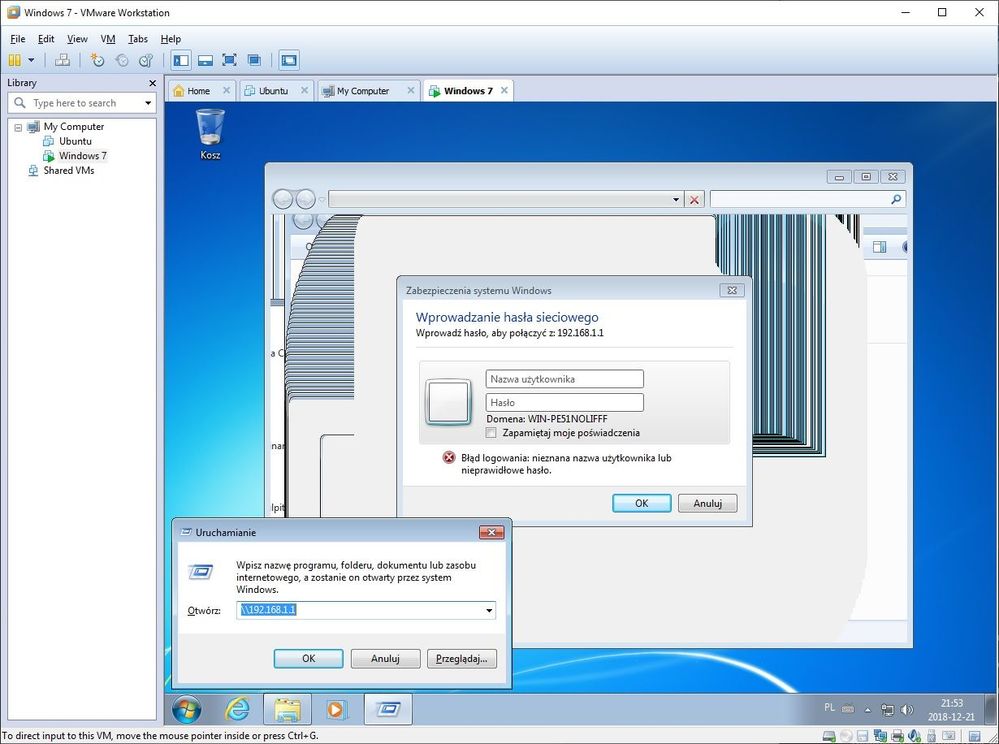Toggle the thumbnail bar view button
Image resolution: width=999 pixels, height=744 pixels.
click(205, 60)
